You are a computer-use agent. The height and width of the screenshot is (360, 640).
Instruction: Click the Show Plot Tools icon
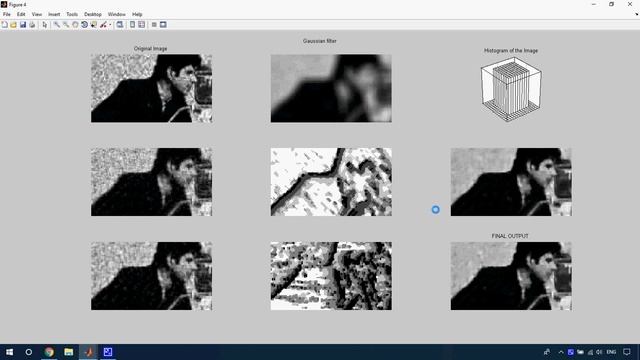(163, 25)
